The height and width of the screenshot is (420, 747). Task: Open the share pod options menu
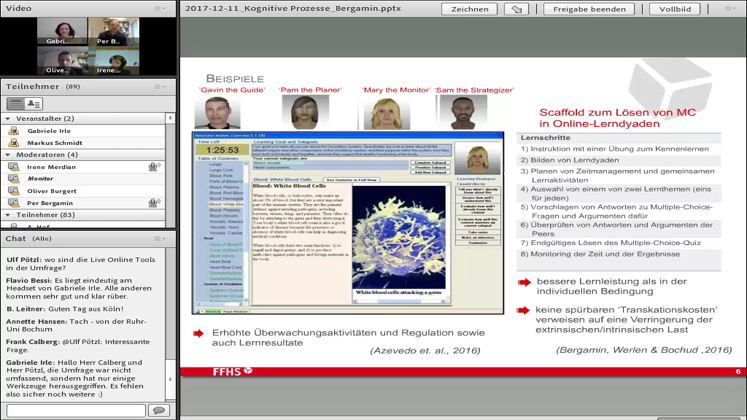pyautogui.click(x=730, y=9)
